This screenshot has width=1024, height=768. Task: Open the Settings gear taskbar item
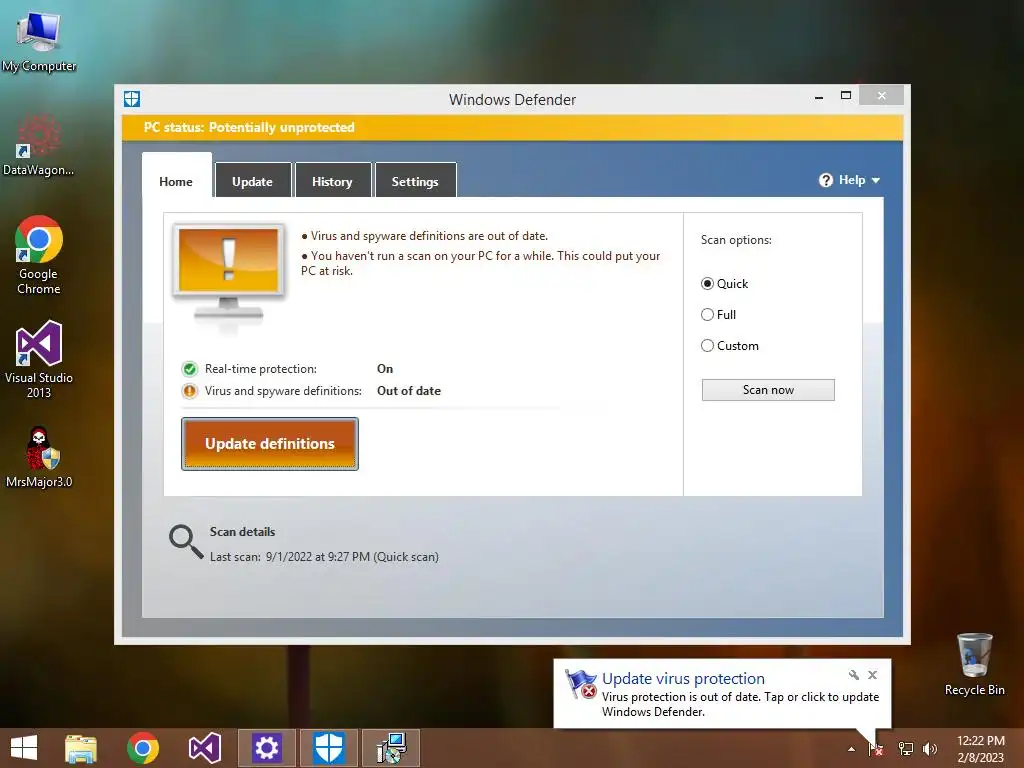266,748
